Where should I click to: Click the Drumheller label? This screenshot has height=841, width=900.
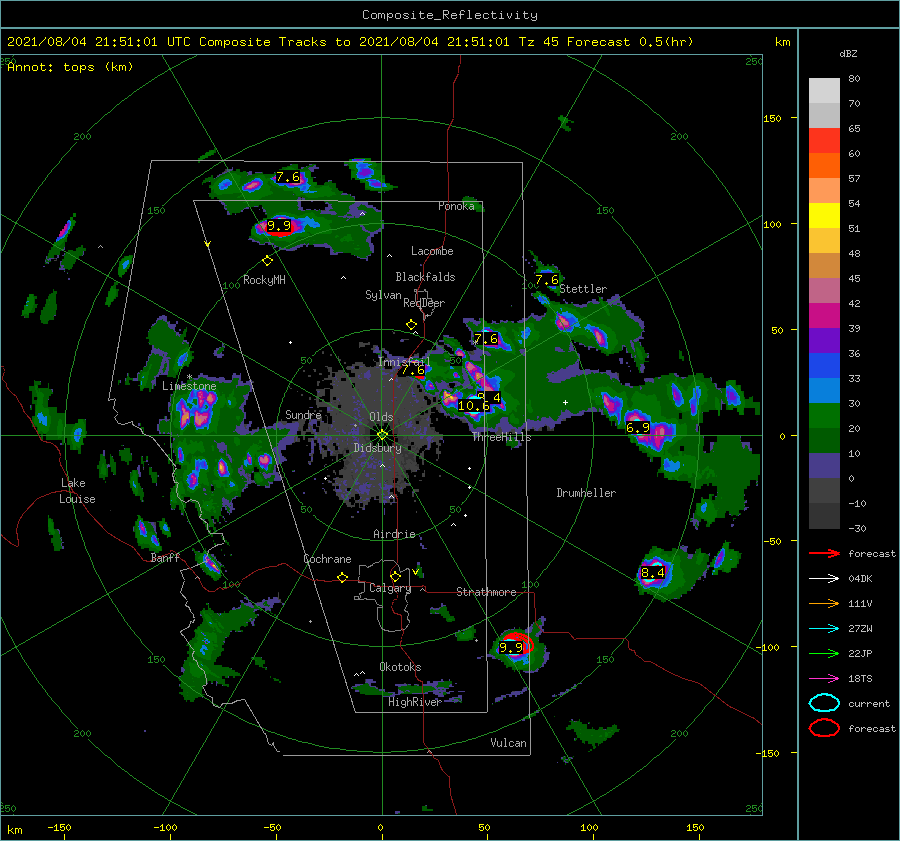[586, 493]
